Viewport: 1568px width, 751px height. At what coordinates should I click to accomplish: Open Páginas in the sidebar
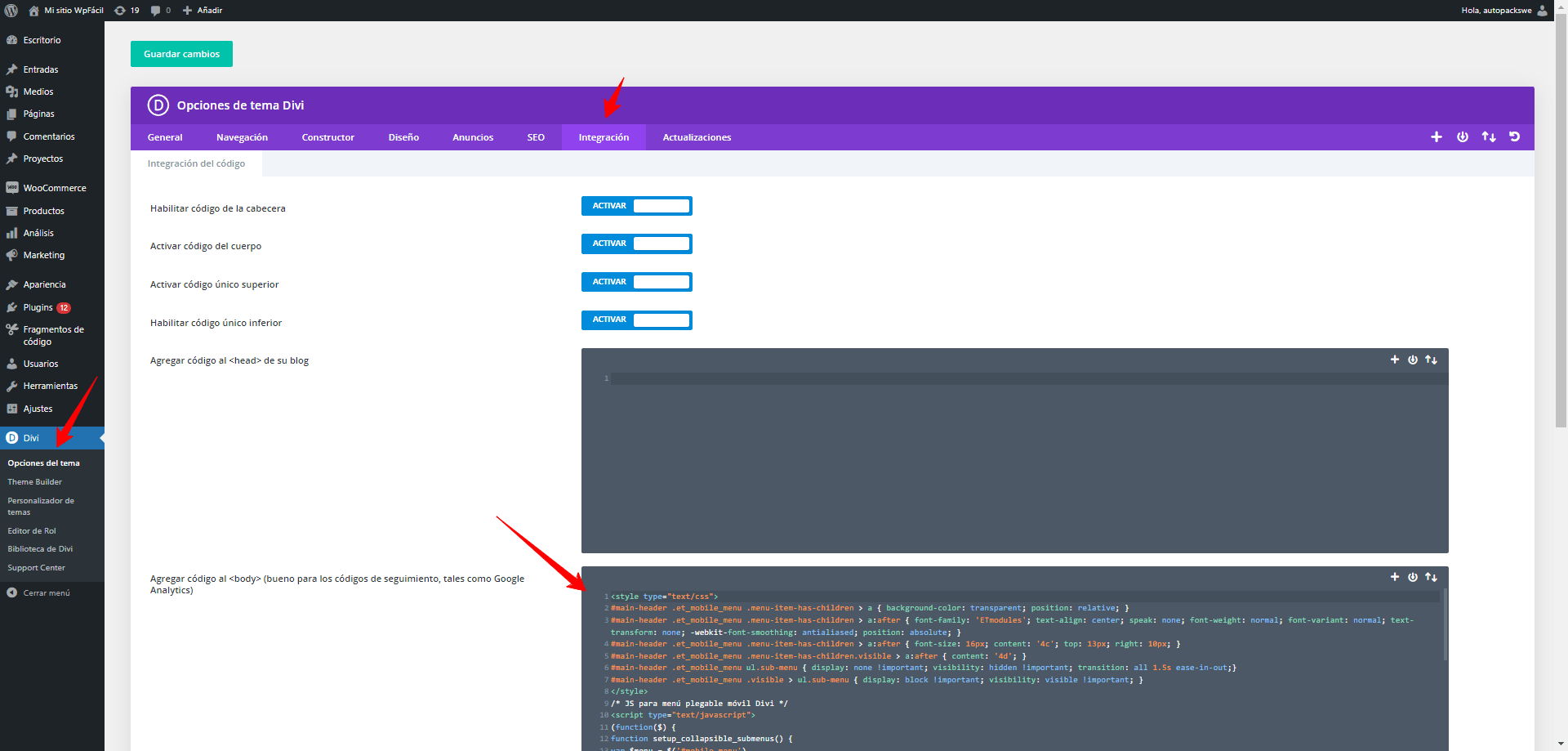(52, 114)
